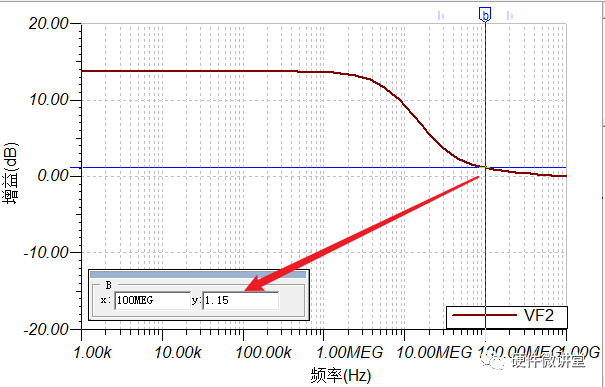
Task: Click the dark red line sample in the legend
Action: (484, 315)
